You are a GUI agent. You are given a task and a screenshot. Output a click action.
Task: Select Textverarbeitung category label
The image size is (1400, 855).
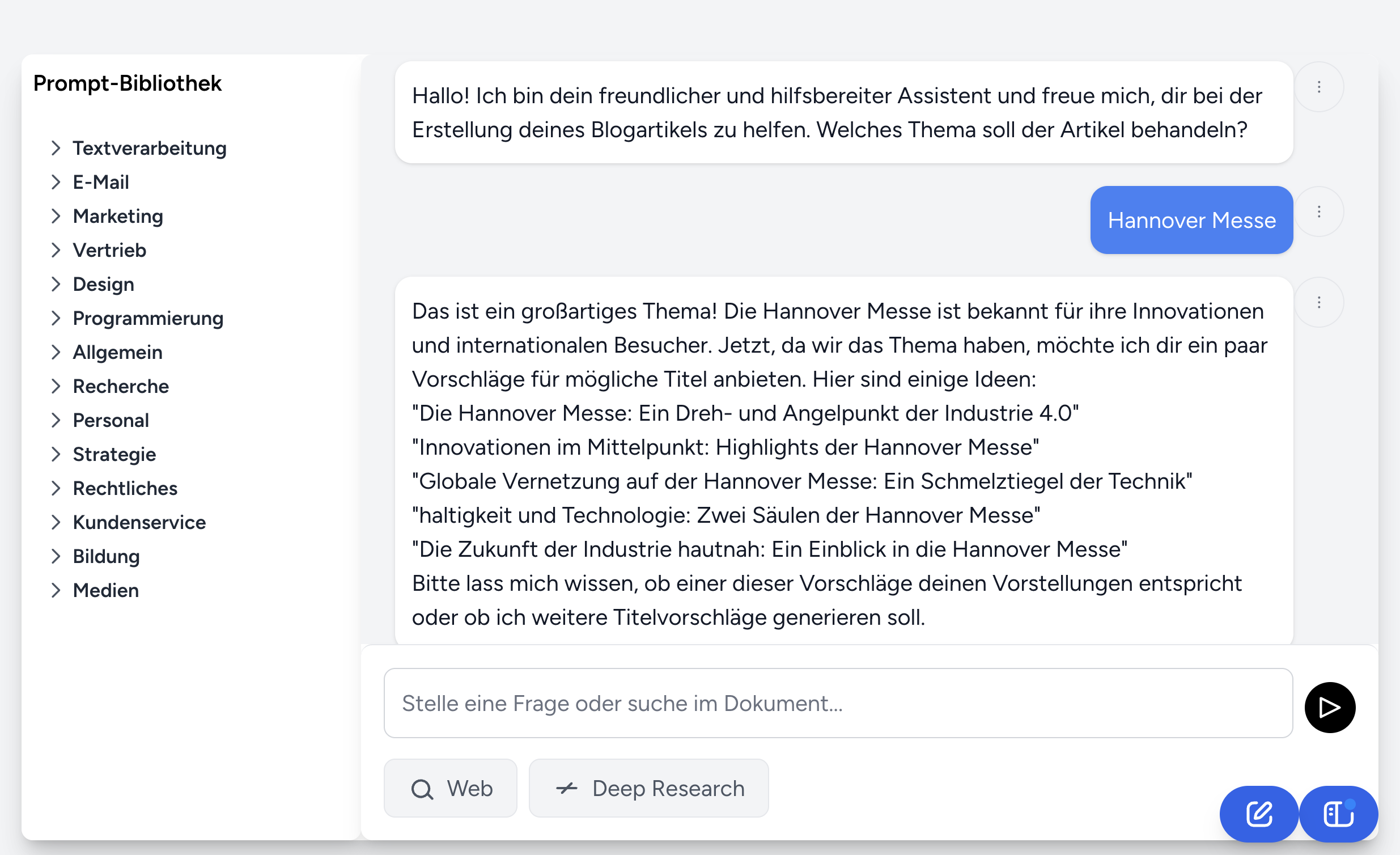click(150, 149)
